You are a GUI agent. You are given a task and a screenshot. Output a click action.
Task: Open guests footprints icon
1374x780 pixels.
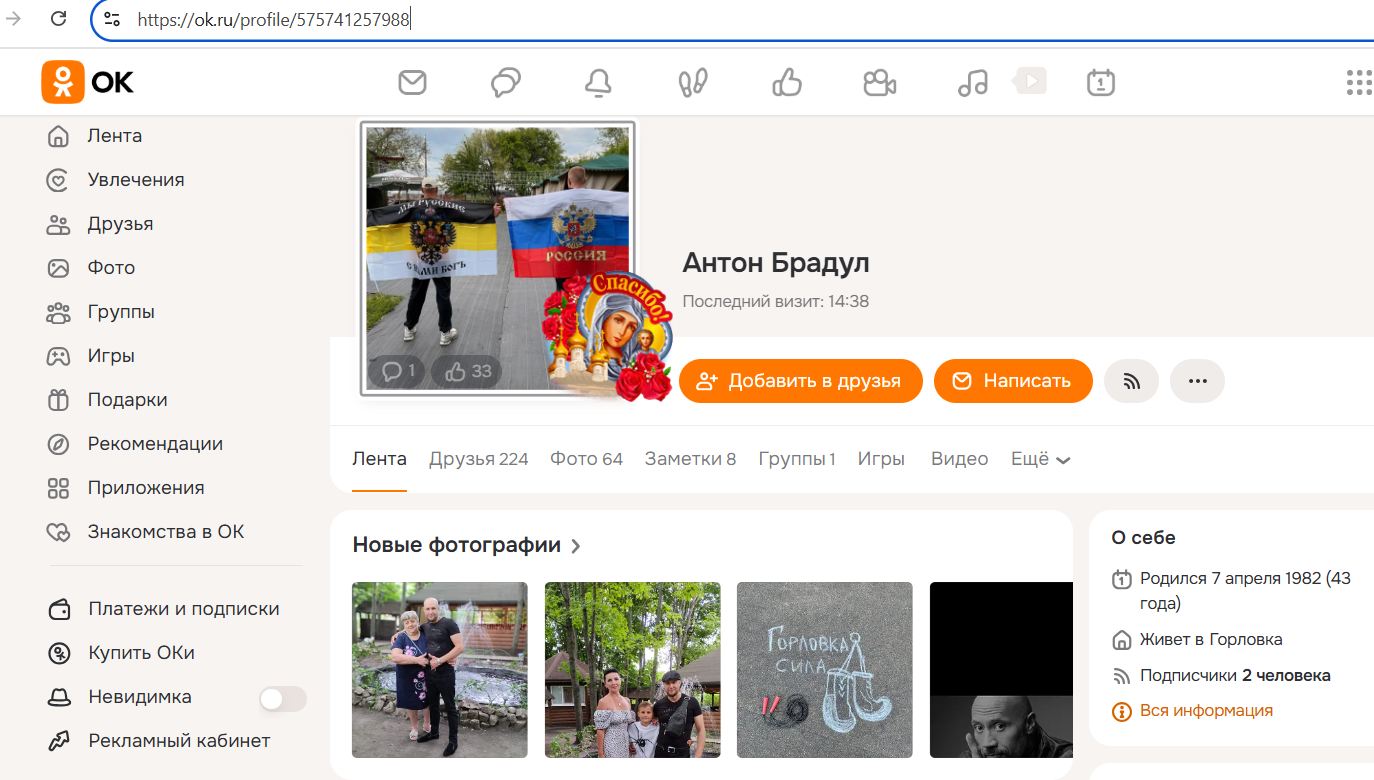pos(693,82)
